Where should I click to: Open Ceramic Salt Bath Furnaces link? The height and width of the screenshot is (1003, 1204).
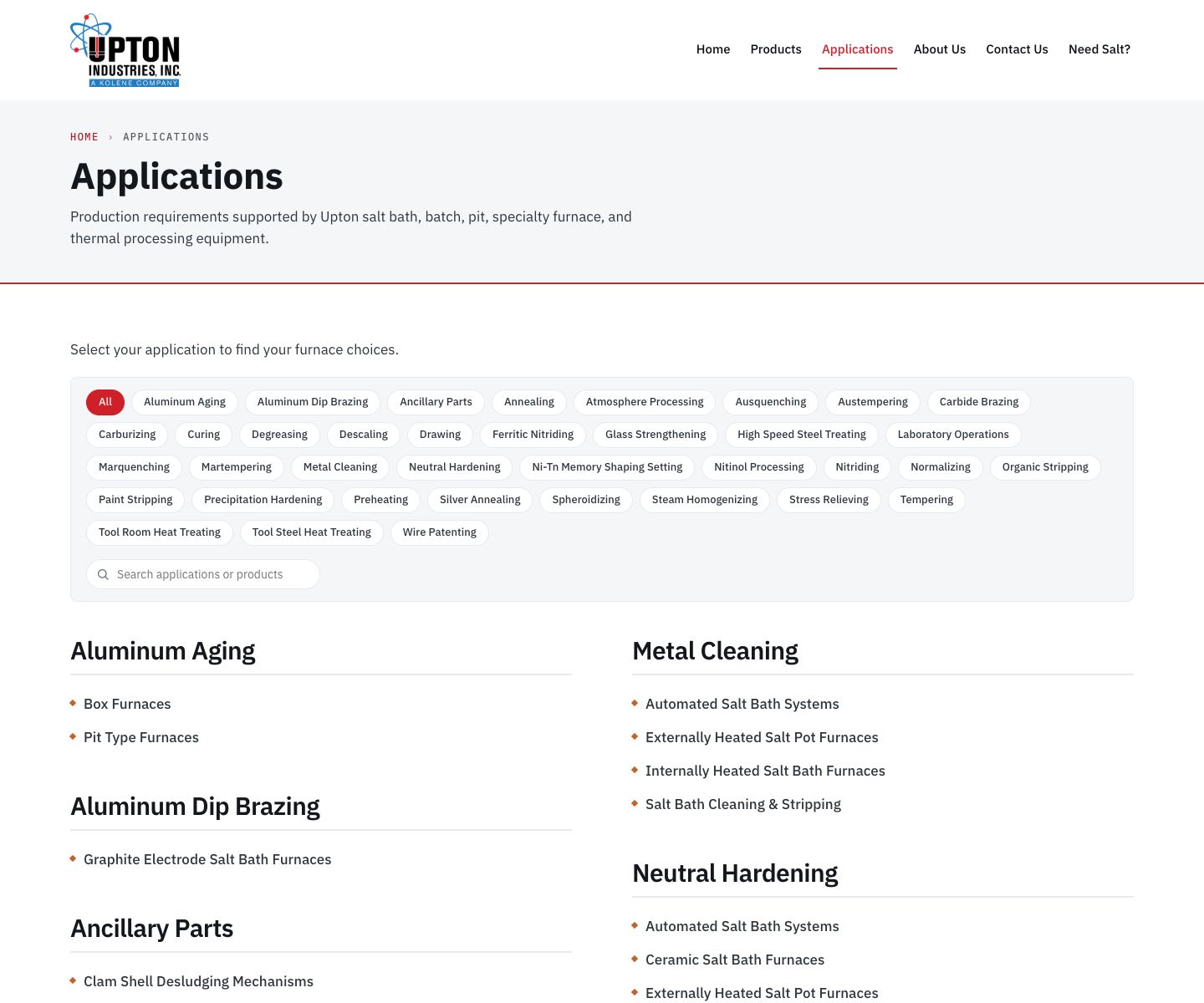click(735, 960)
